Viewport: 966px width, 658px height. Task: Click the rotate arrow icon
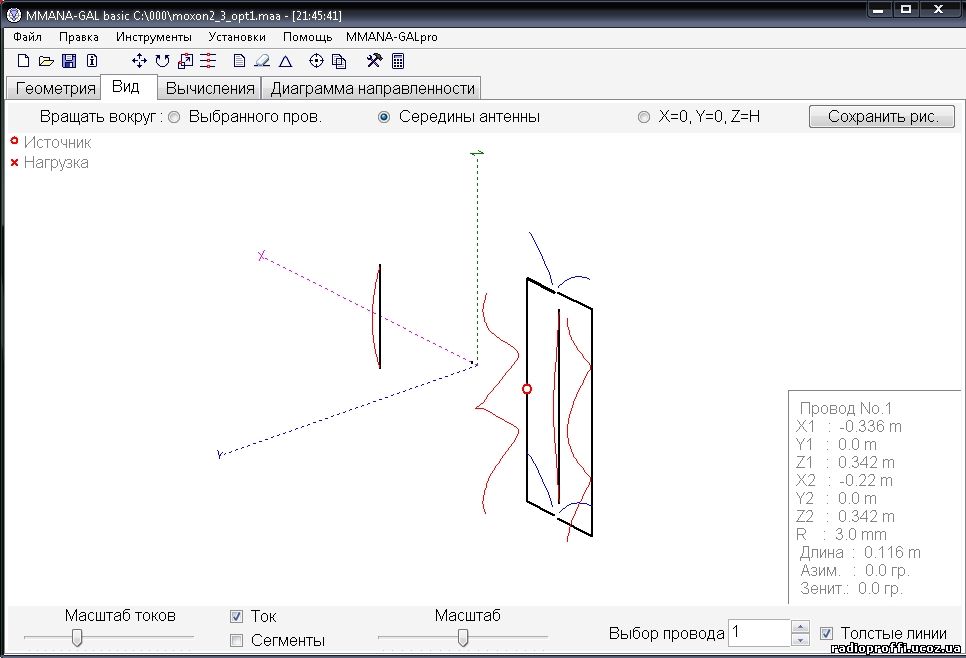click(162, 60)
